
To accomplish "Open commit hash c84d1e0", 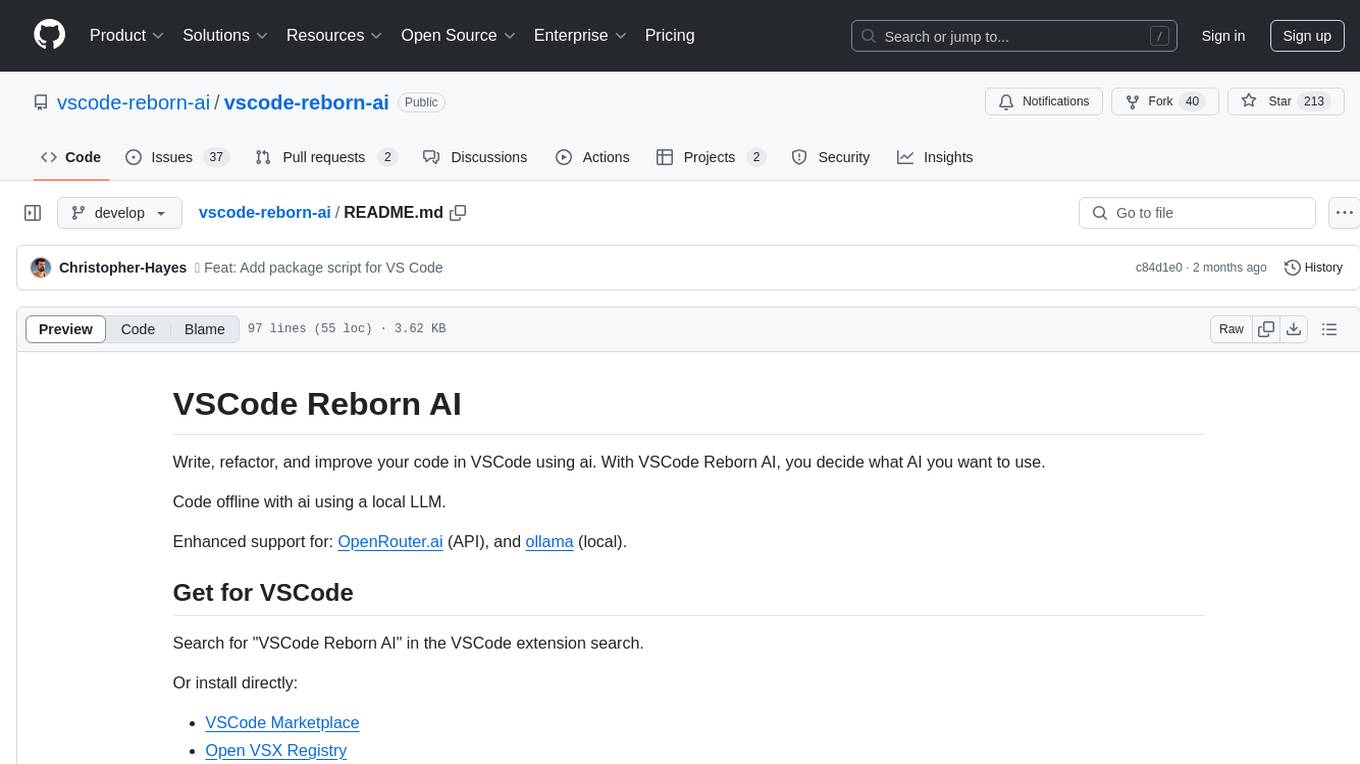I will tap(1159, 268).
